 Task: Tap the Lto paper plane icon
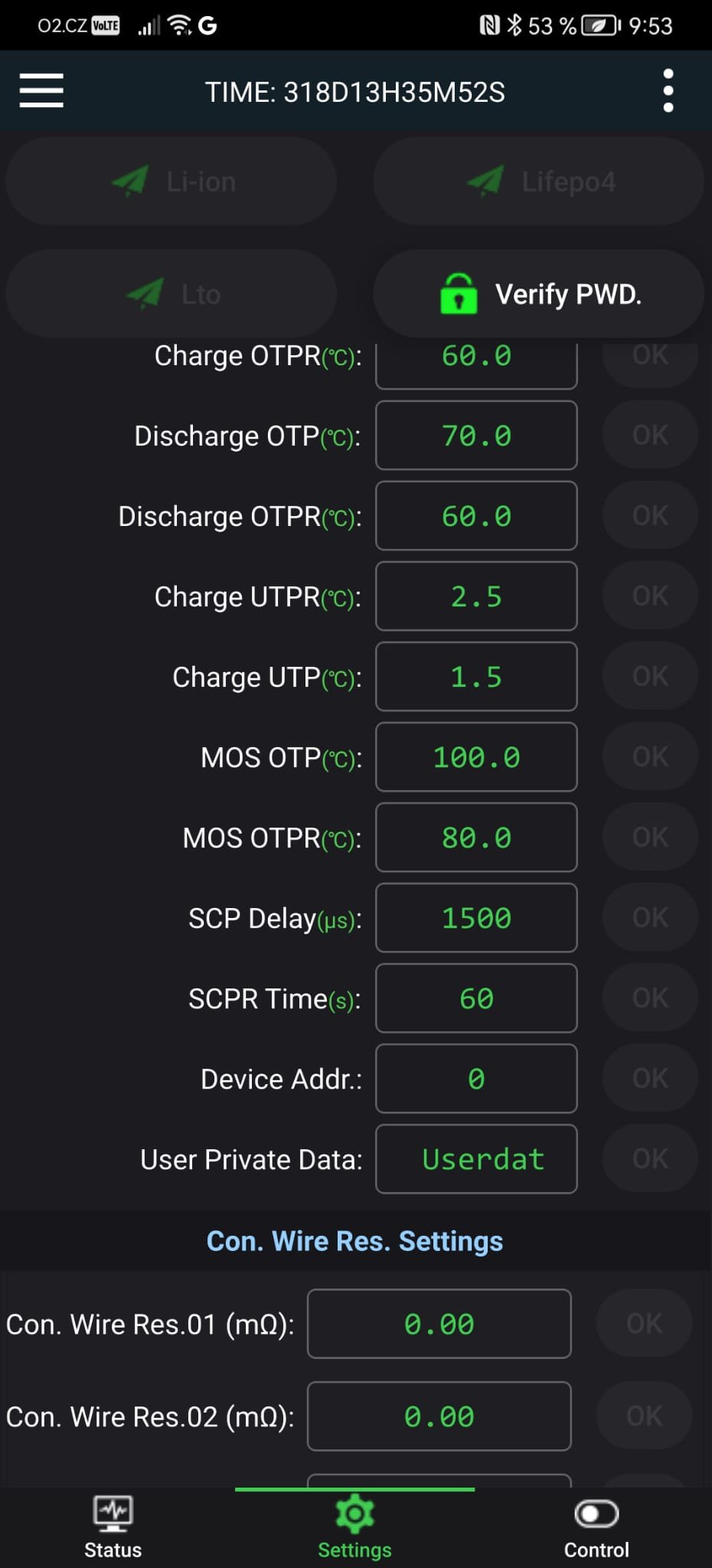click(145, 294)
